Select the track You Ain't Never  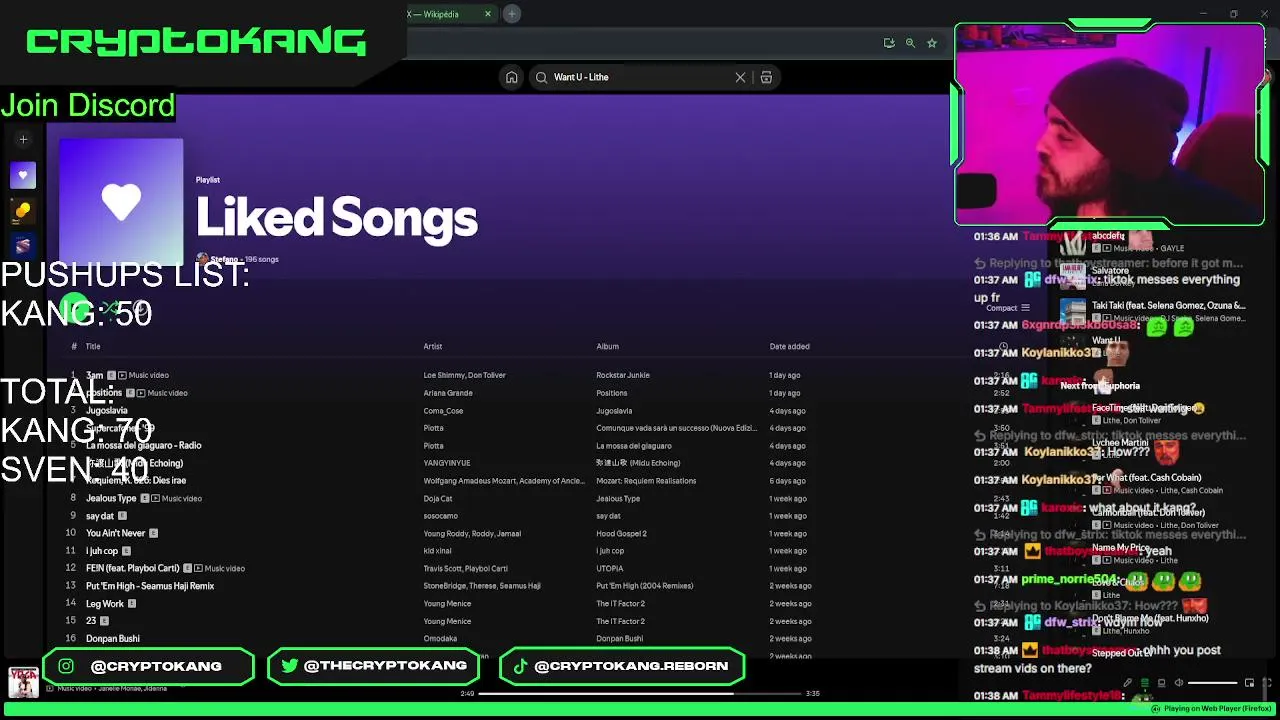coord(116,533)
